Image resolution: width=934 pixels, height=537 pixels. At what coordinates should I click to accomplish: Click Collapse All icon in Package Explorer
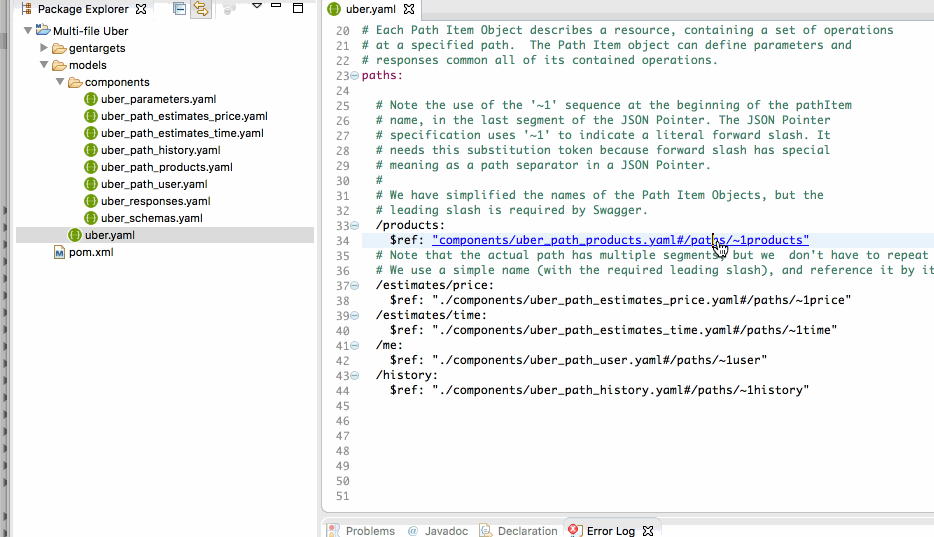click(179, 8)
